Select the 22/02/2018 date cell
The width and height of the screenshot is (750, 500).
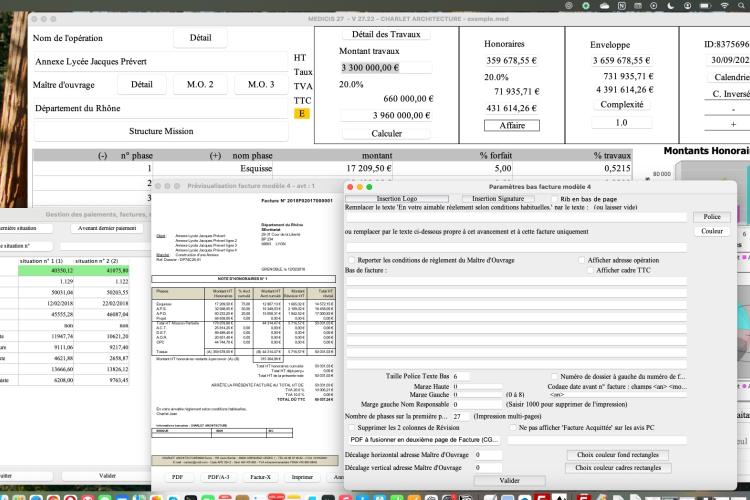click(x=101, y=303)
